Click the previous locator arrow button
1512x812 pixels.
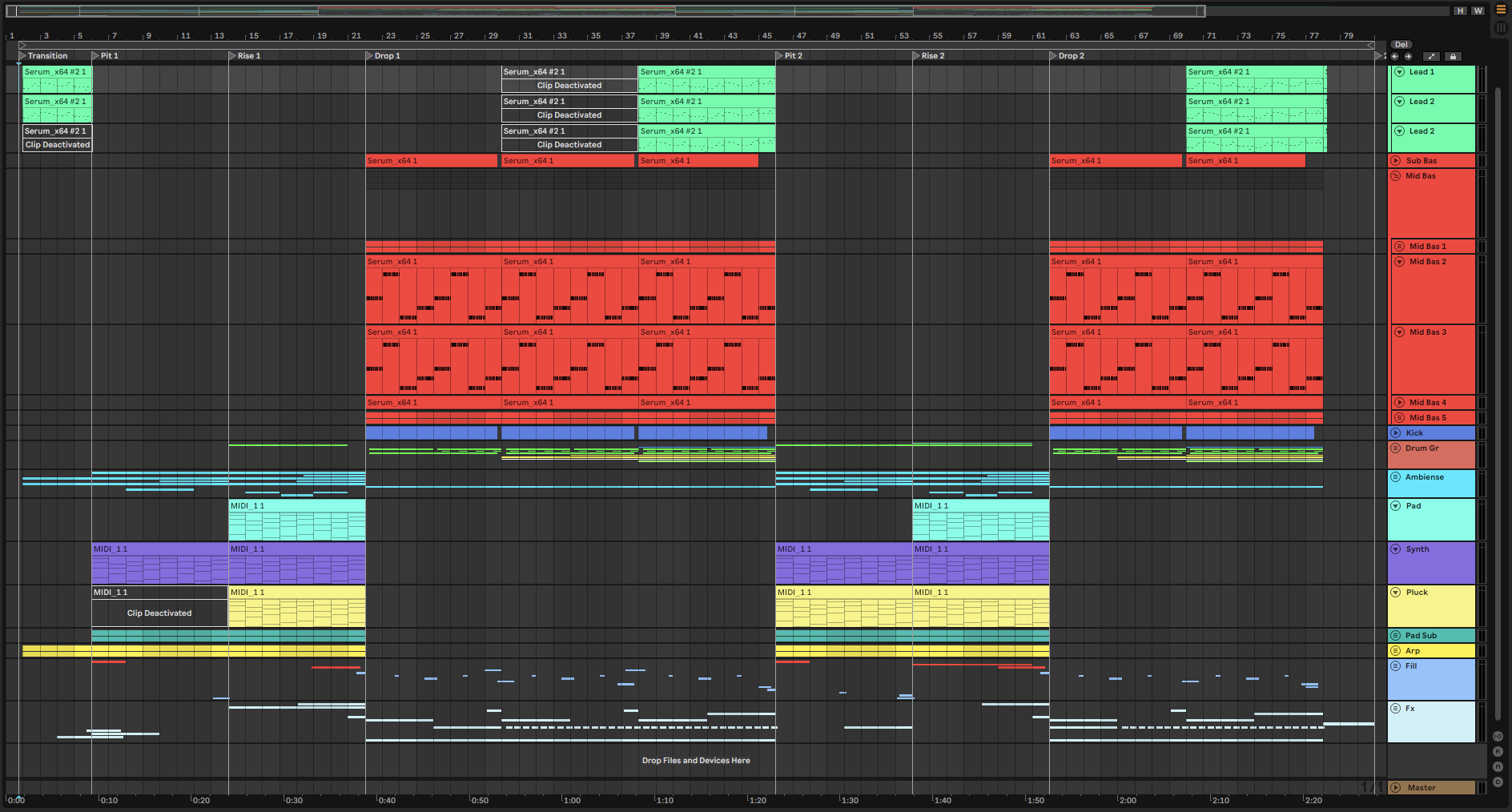[x=1394, y=56]
